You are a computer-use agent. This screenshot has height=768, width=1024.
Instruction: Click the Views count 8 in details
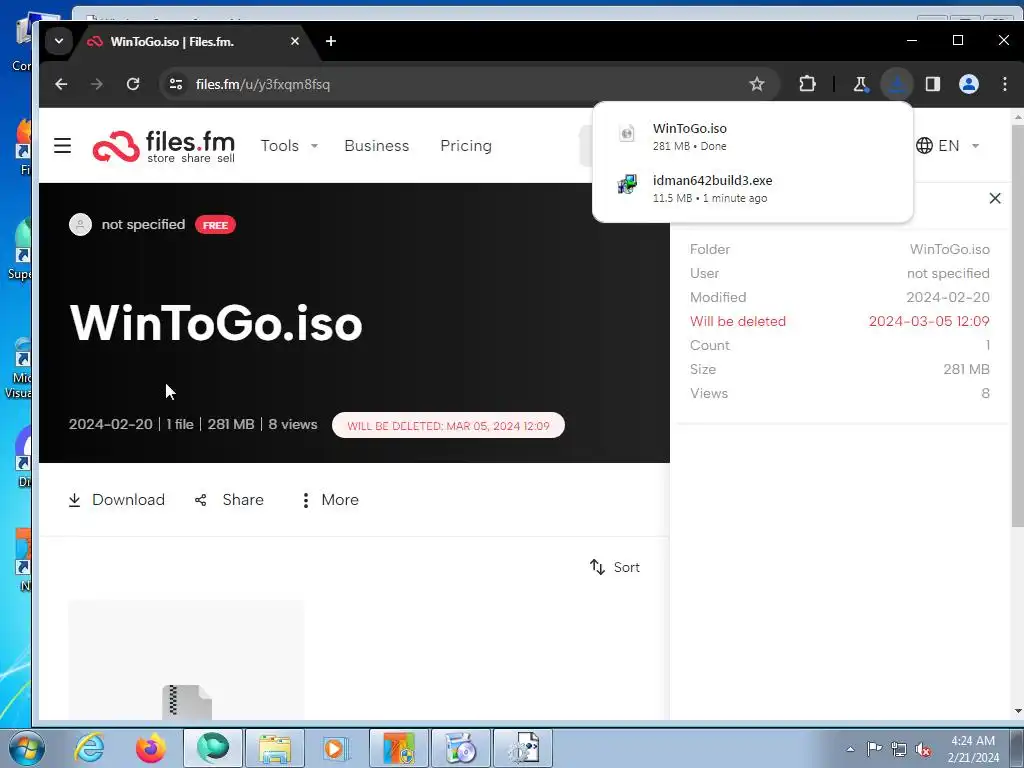click(985, 394)
